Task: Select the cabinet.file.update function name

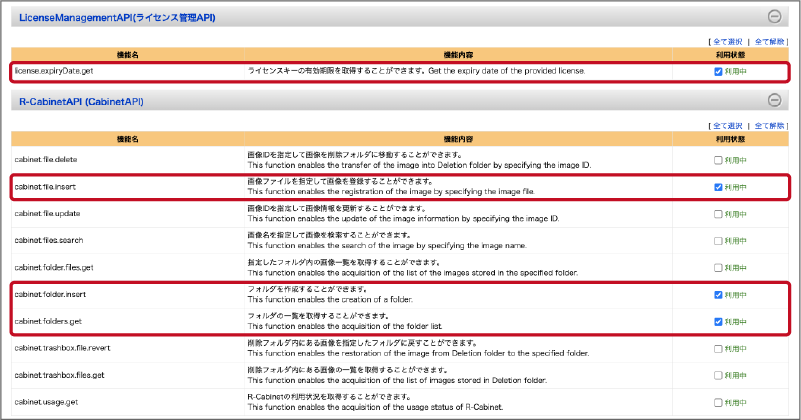Action: click(x=47, y=214)
